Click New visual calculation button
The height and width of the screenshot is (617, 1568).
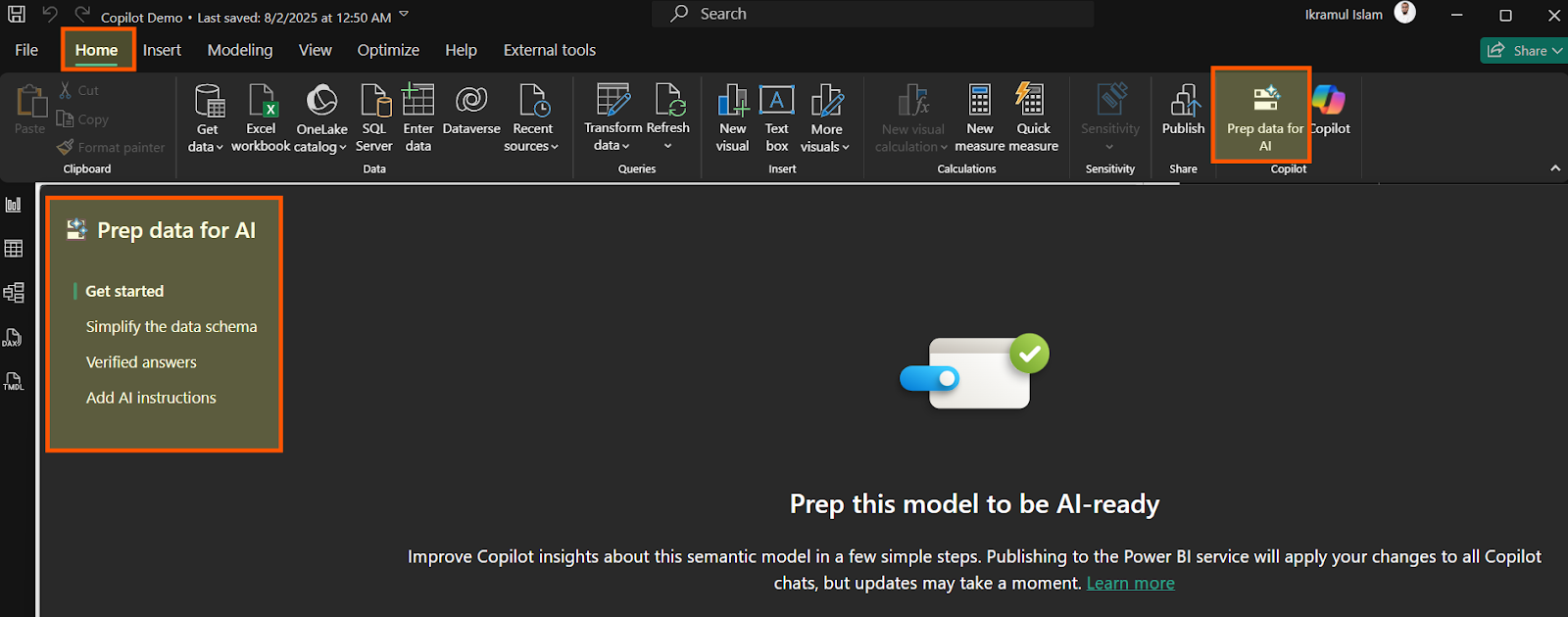click(911, 119)
